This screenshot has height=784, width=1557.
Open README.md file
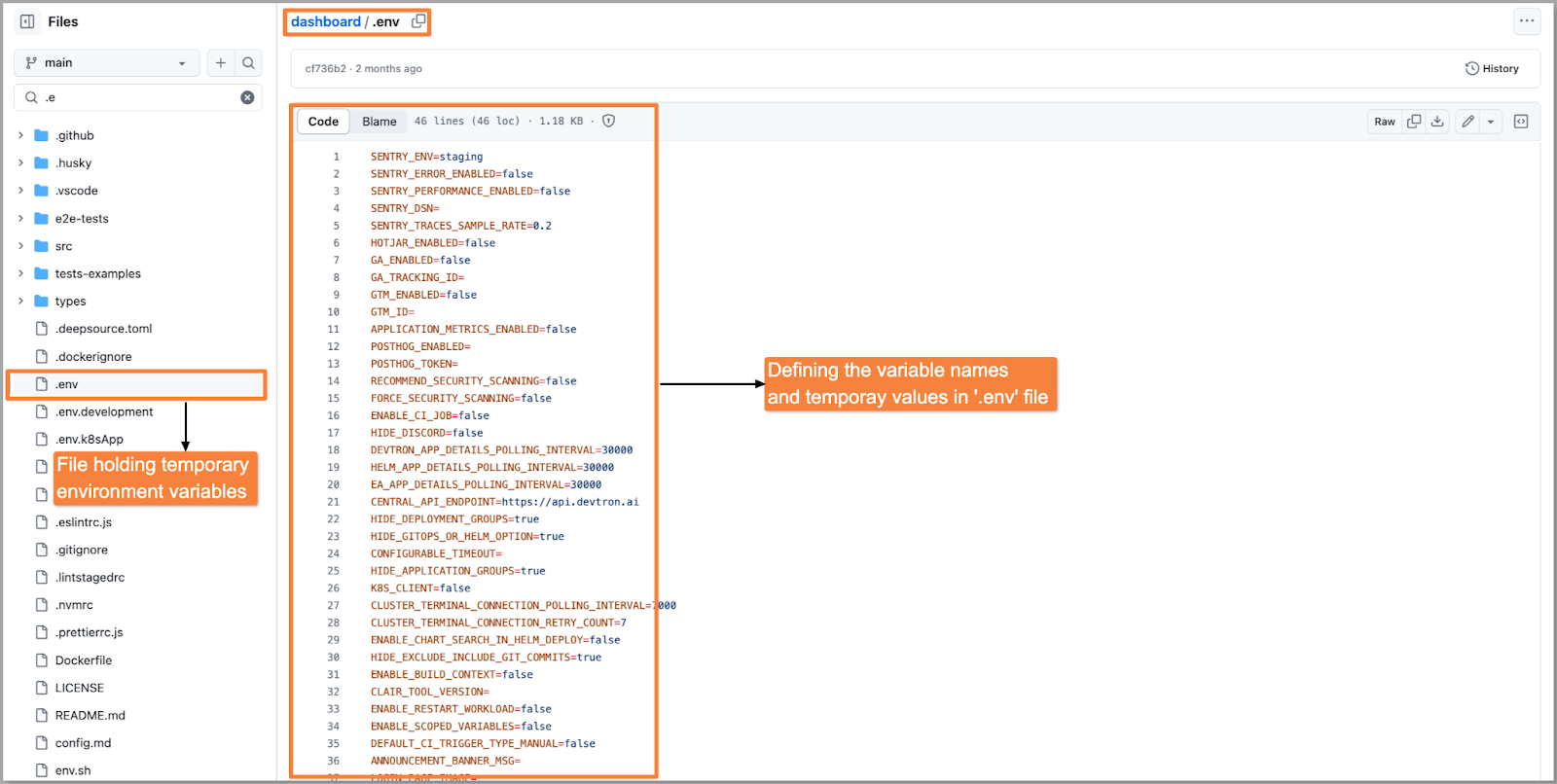tap(91, 715)
